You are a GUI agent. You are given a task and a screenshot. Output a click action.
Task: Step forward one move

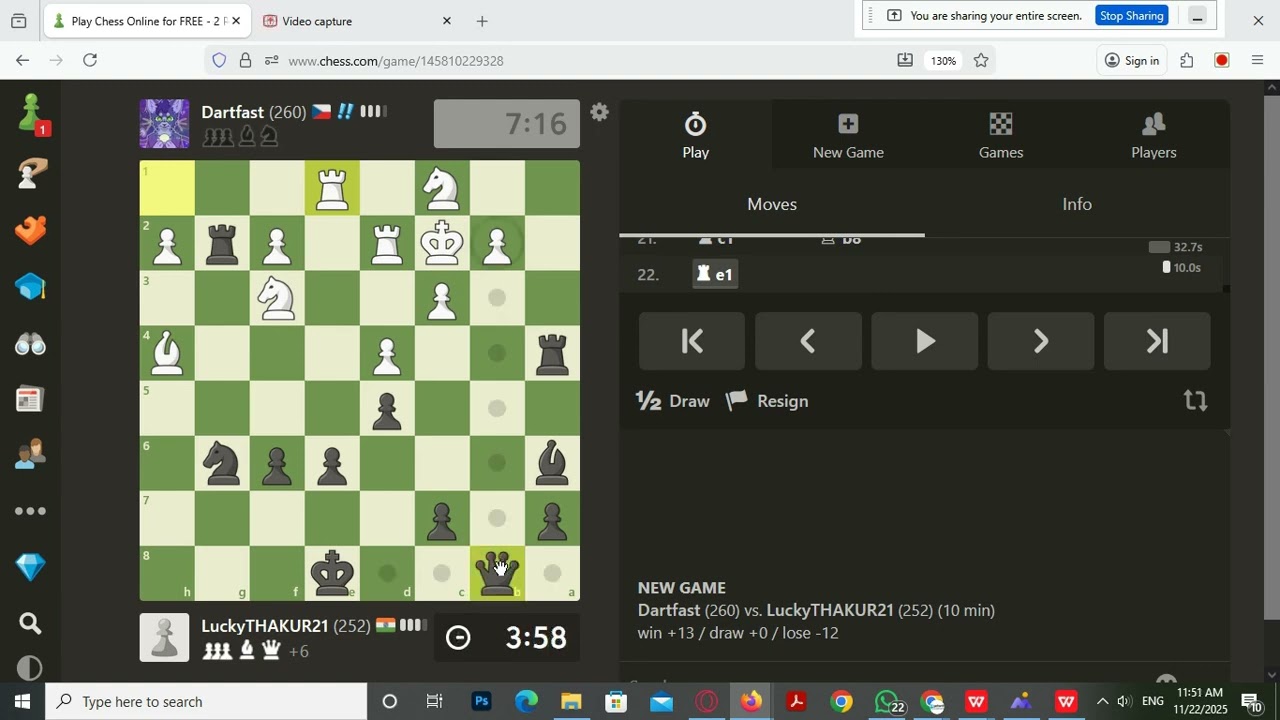(x=1041, y=341)
